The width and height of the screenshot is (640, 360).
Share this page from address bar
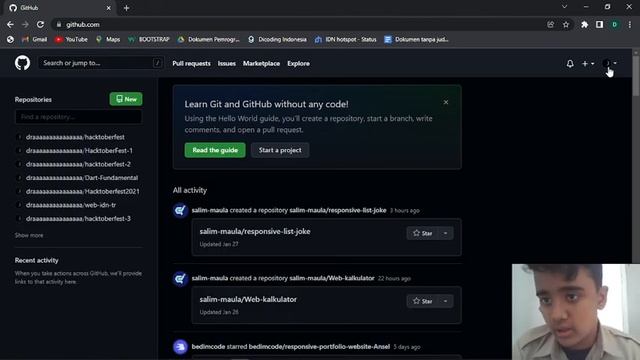click(551, 24)
